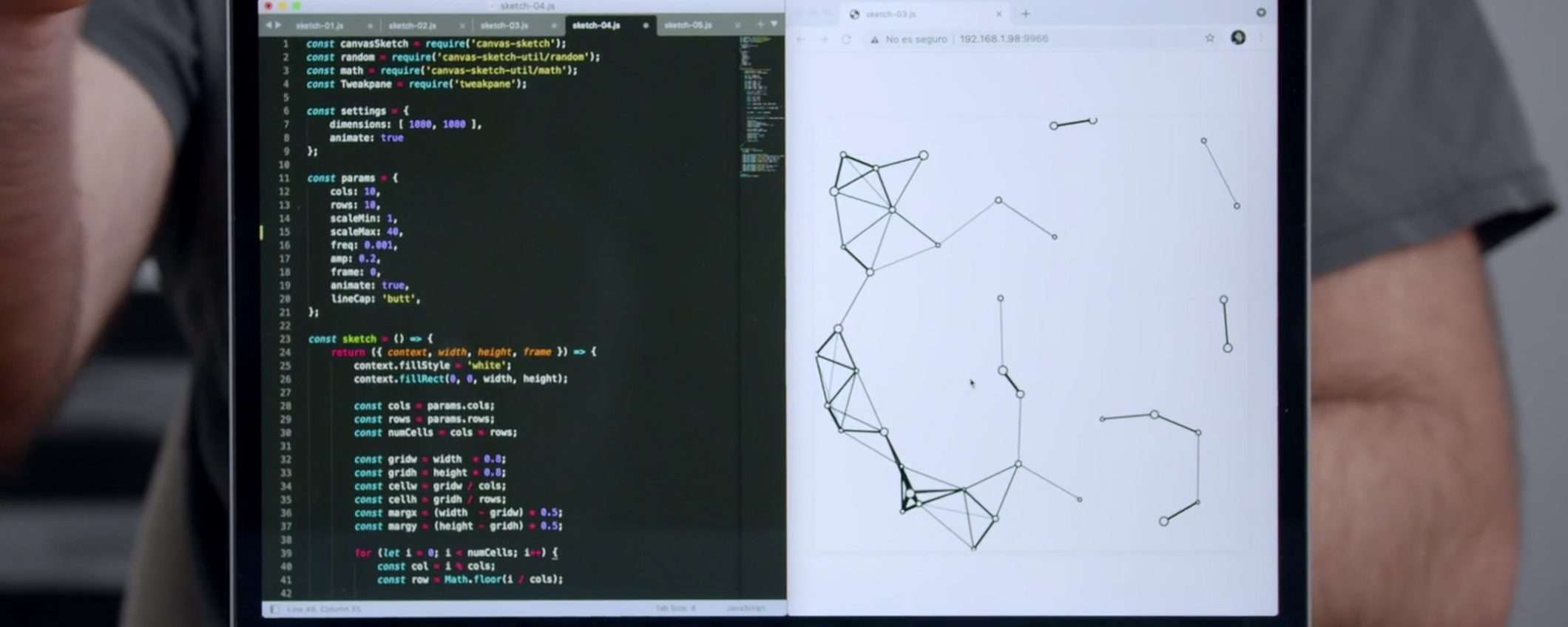Click the sketch-04.js window title

(527, 7)
